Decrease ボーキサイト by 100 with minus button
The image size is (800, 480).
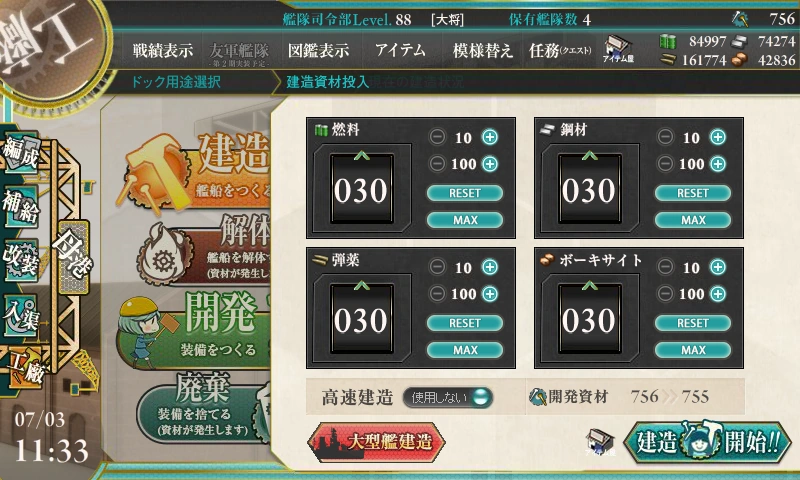tap(665, 293)
